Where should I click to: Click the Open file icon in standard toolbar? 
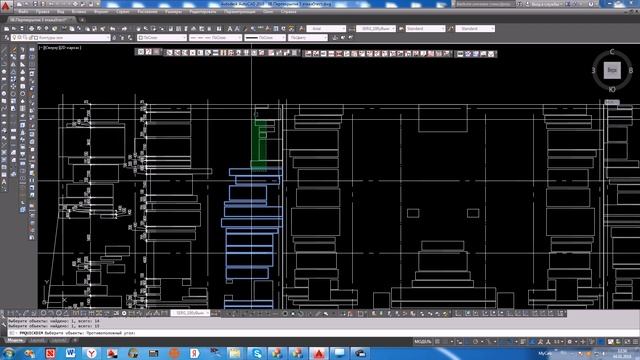point(14,29)
